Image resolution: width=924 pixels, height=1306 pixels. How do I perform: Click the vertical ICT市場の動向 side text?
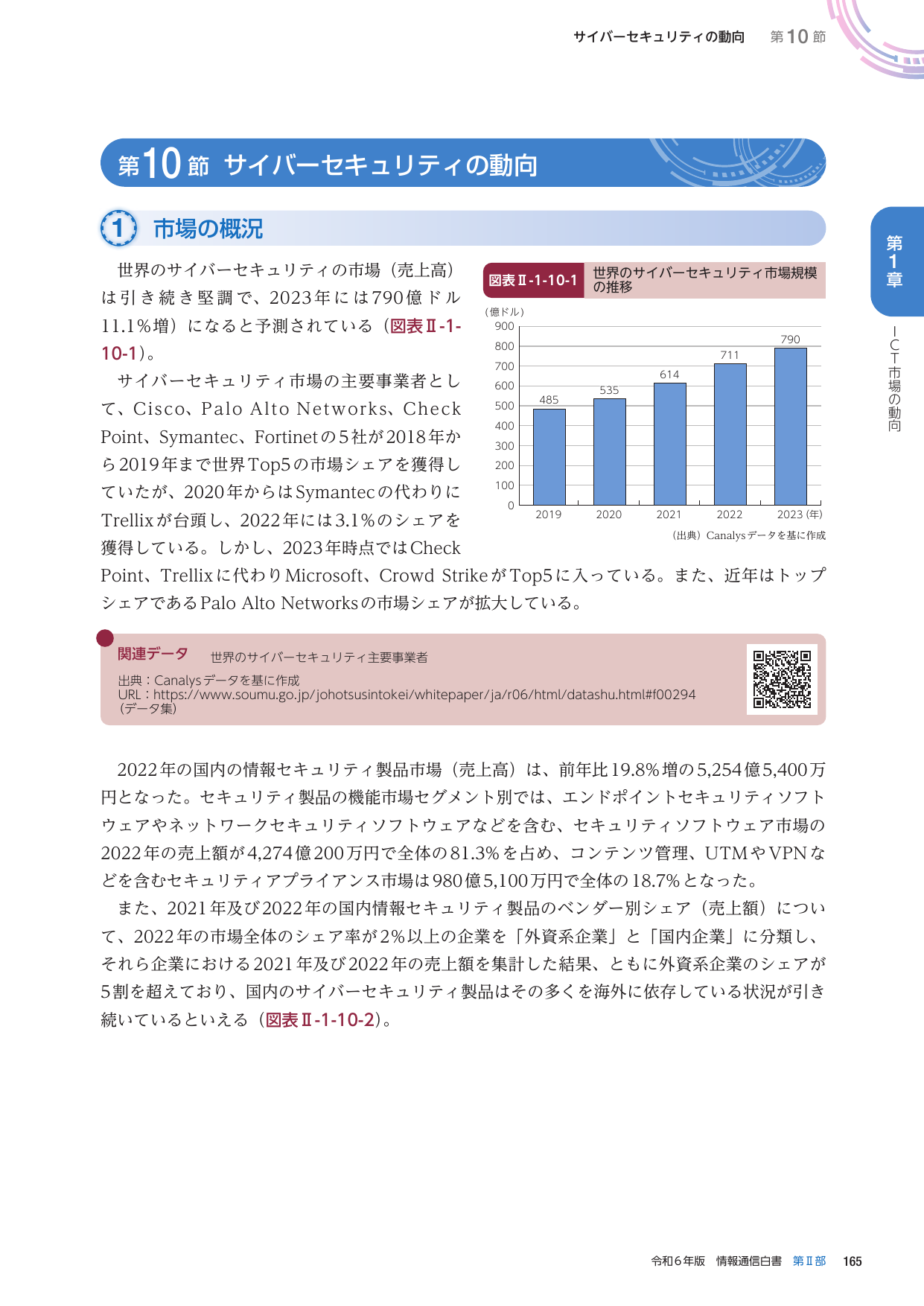pos(894,380)
